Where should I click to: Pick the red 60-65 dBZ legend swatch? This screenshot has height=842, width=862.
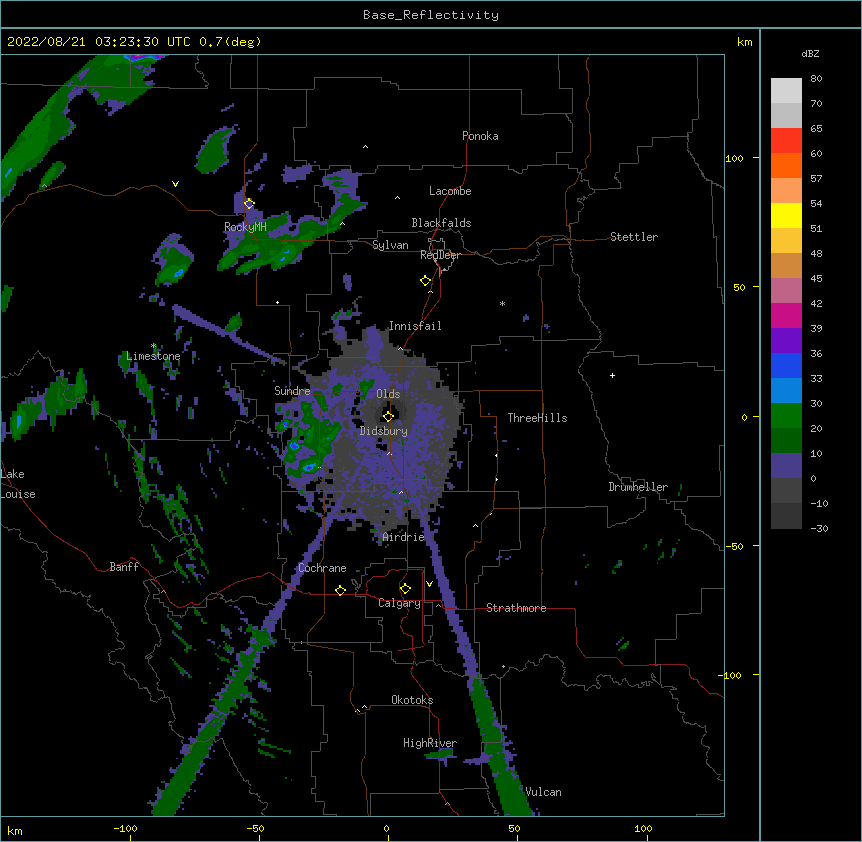[x=786, y=140]
